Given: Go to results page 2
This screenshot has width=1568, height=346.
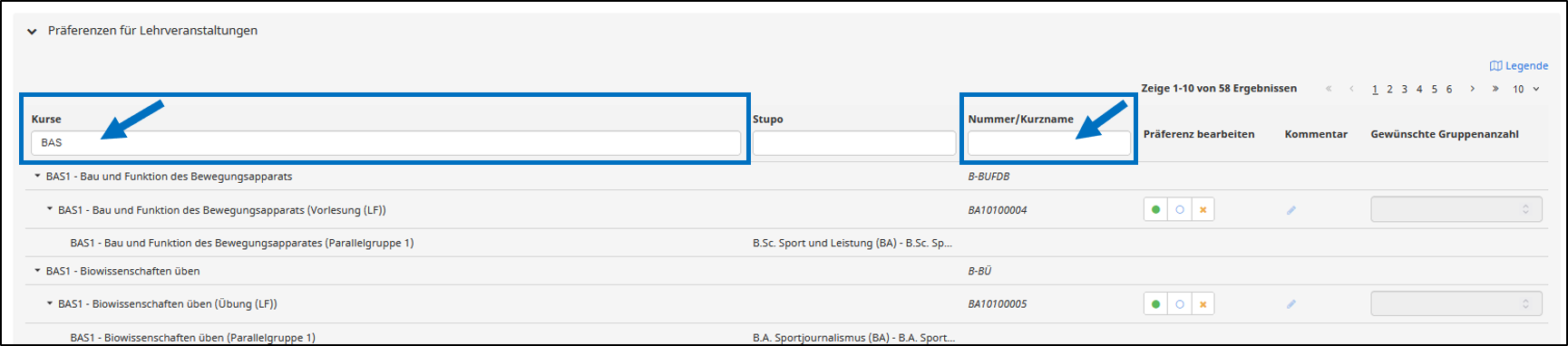Looking at the screenshot, I should pos(1389,89).
